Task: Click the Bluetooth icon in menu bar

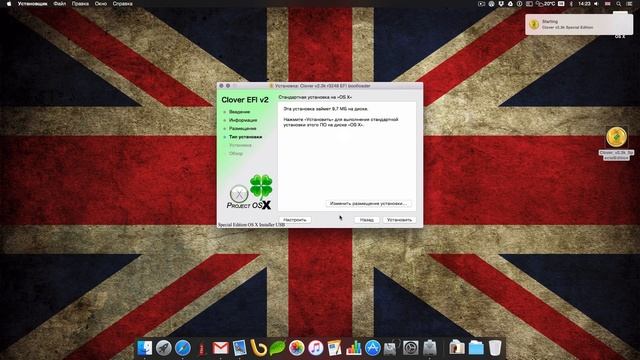Action: click(x=571, y=4)
